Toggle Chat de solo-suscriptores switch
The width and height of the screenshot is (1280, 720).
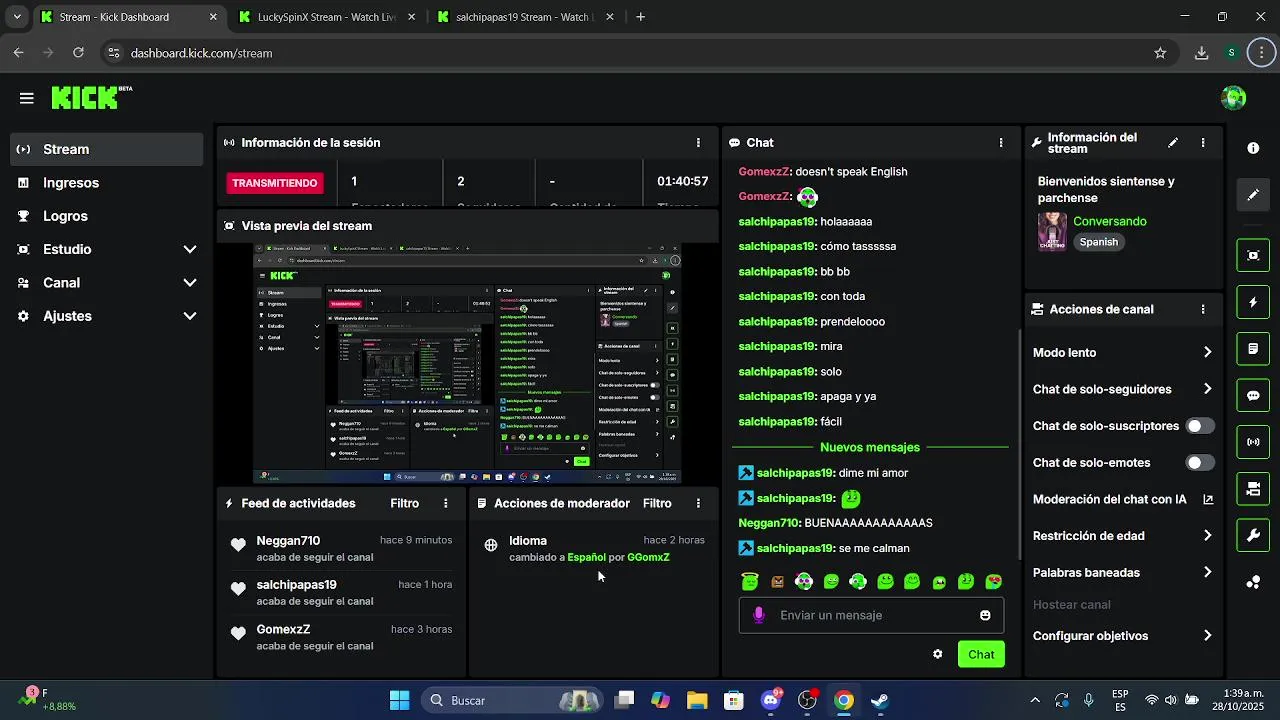click(1200, 426)
